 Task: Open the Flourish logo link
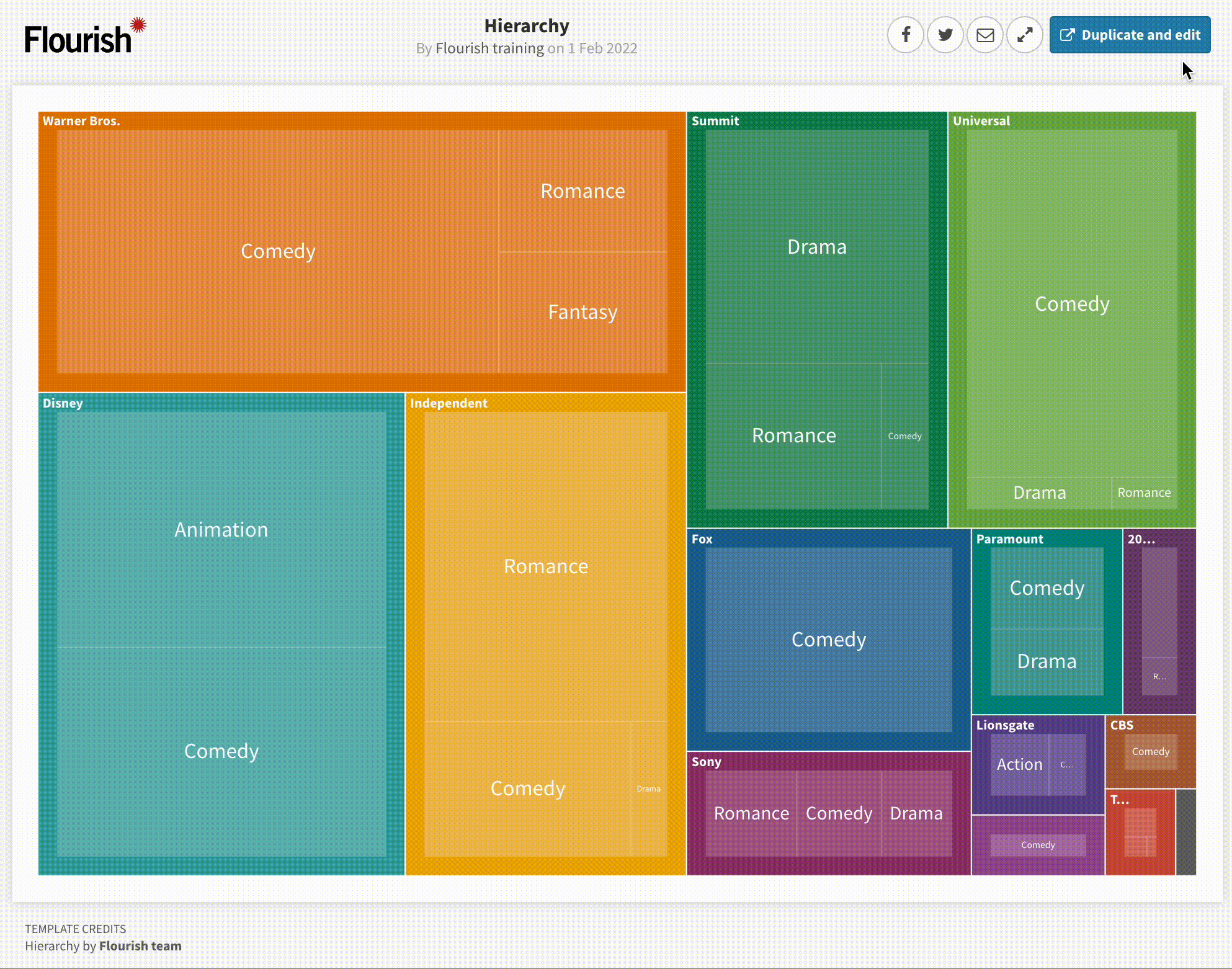point(85,36)
